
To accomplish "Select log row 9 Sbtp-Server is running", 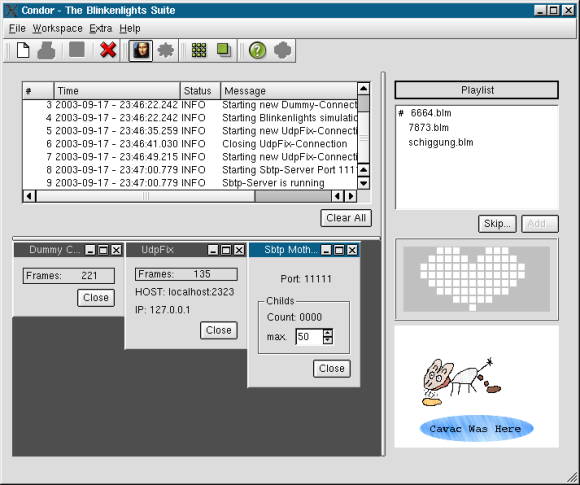I will pyautogui.click(x=190, y=183).
